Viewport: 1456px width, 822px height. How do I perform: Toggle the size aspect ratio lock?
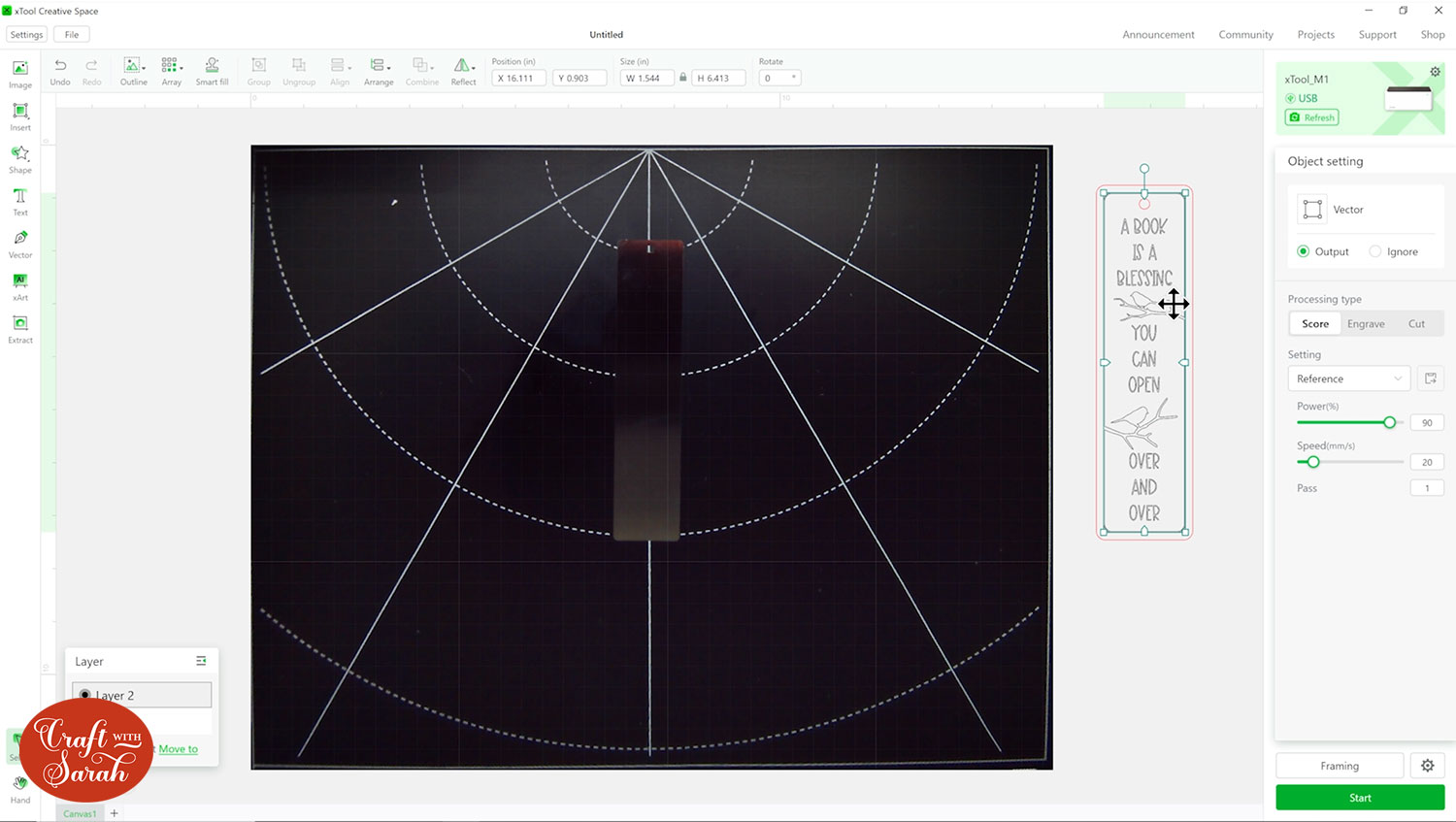[x=683, y=78]
